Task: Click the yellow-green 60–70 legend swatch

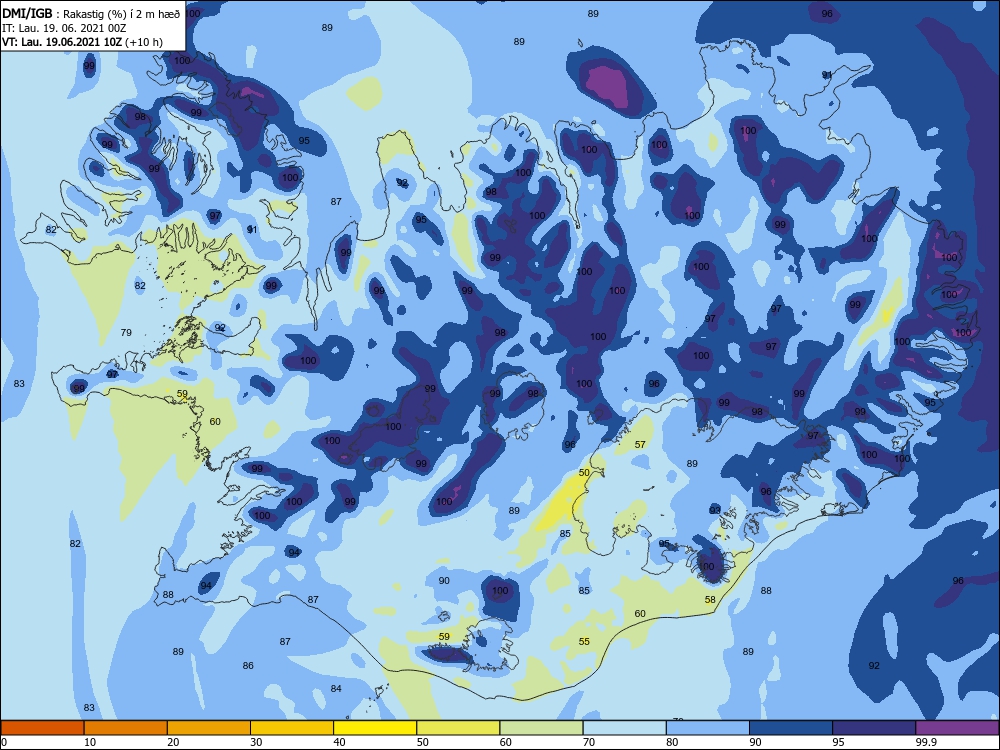Action: (x=541, y=728)
